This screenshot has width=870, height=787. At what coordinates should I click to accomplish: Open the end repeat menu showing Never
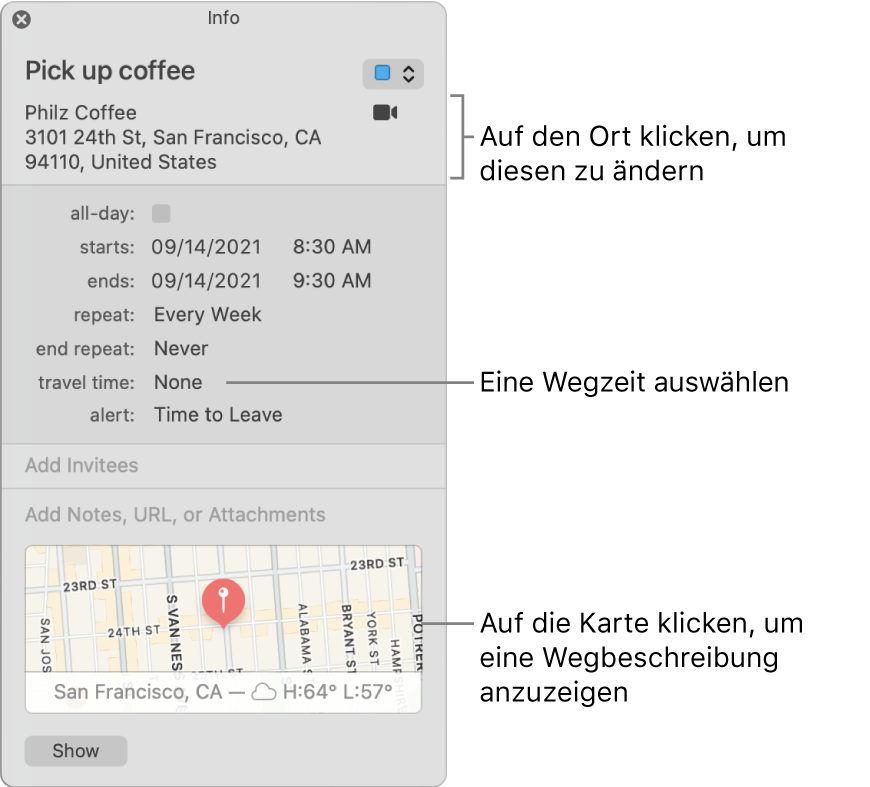click(181, 349)
